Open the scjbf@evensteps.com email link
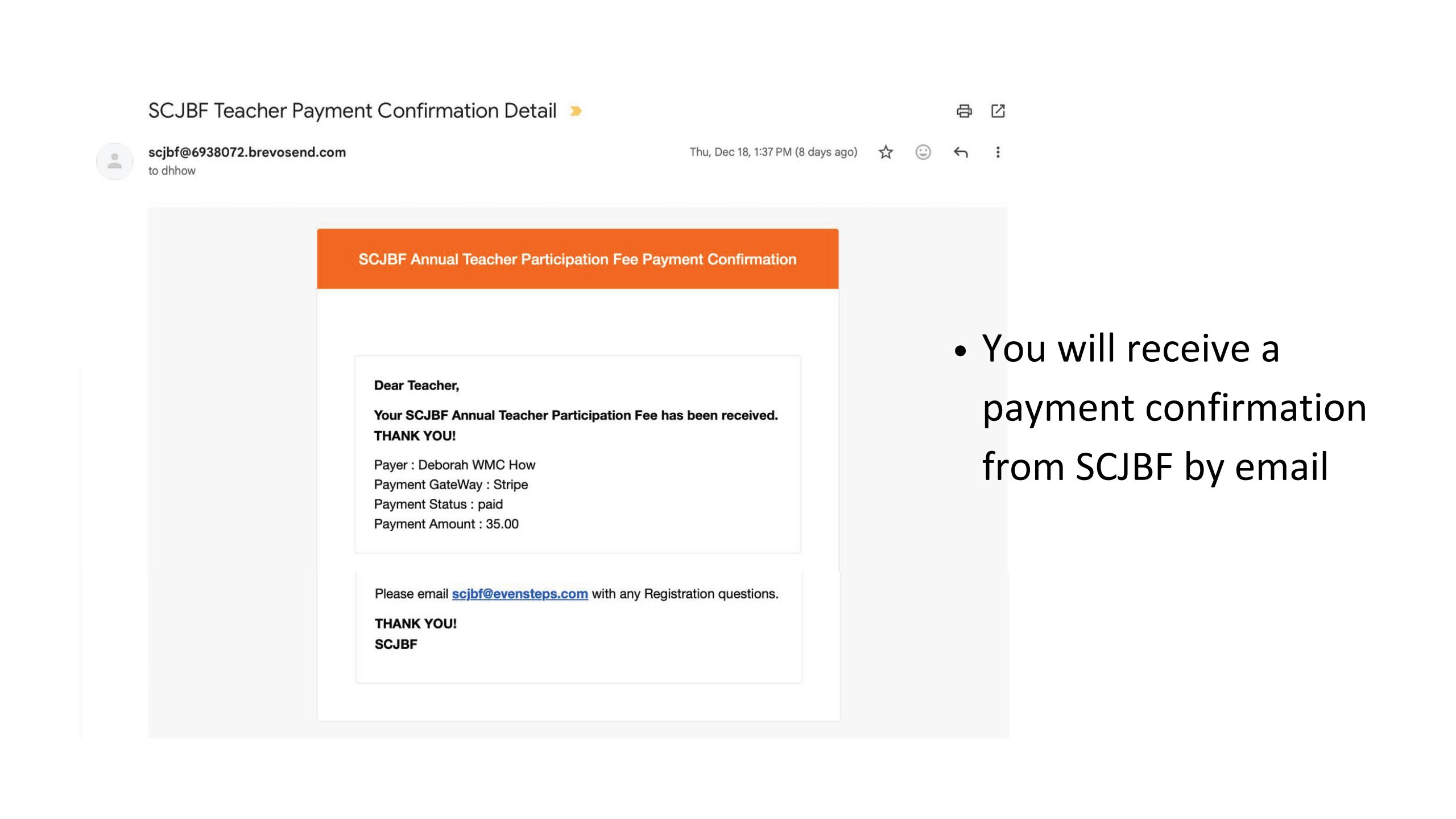Viewport: 1456px width, 819px height. tap(519, 594)
